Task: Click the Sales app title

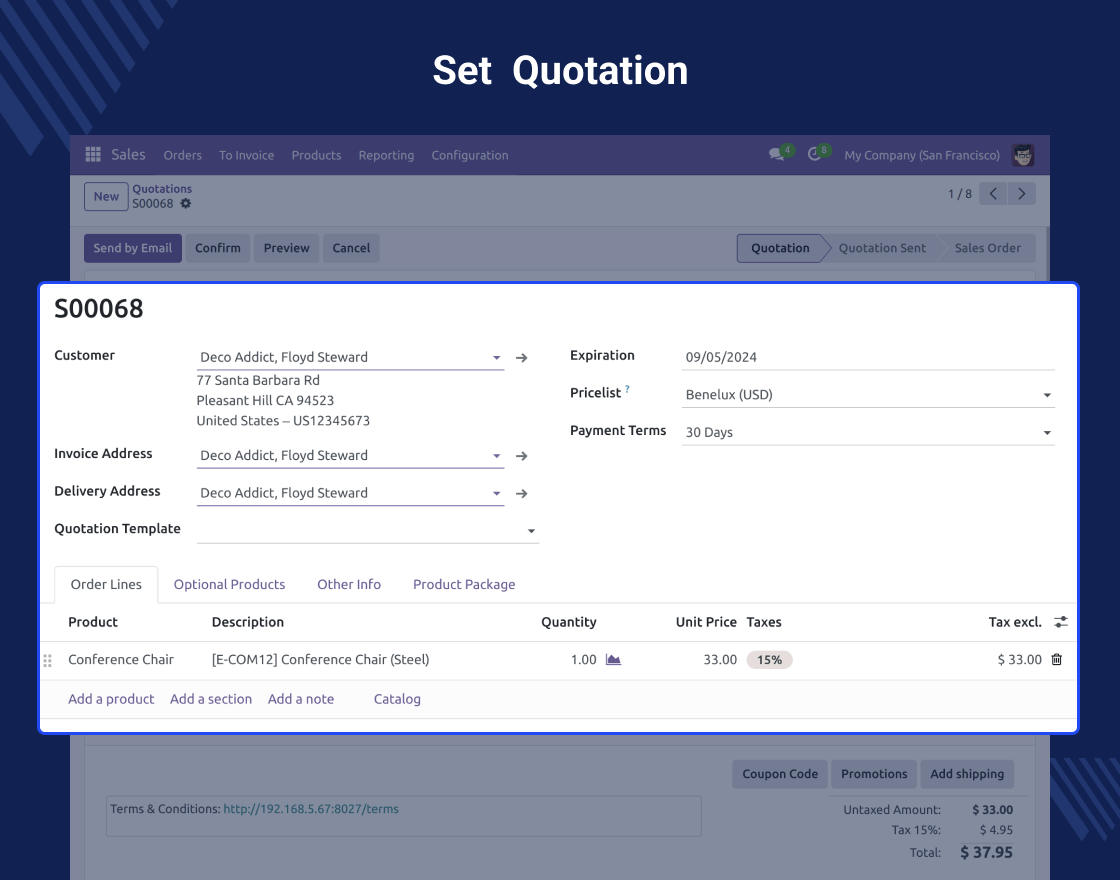Action: click(129, 154)
